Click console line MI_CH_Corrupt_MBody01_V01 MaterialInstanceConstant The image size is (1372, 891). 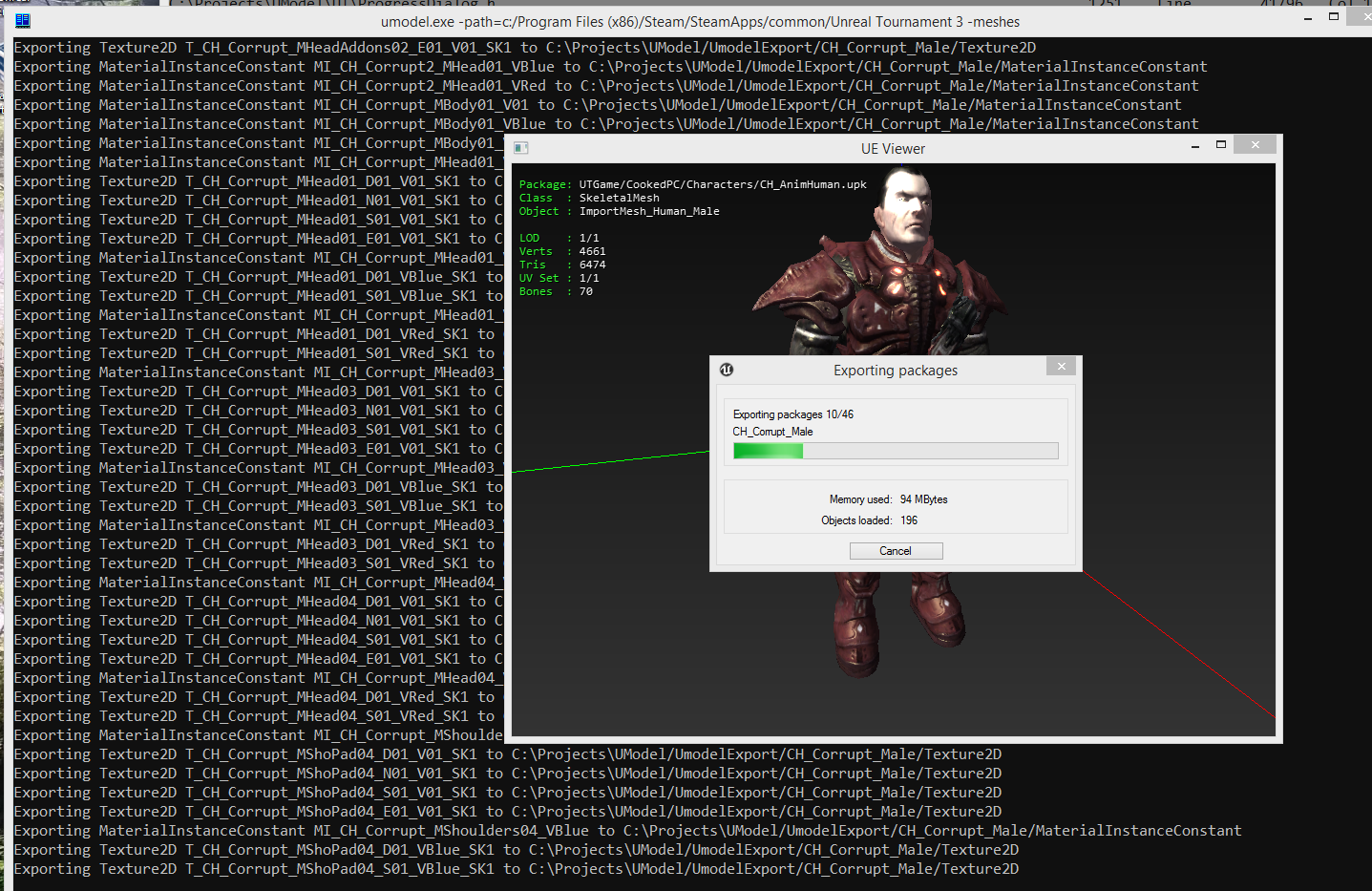[x=598, y=105]
